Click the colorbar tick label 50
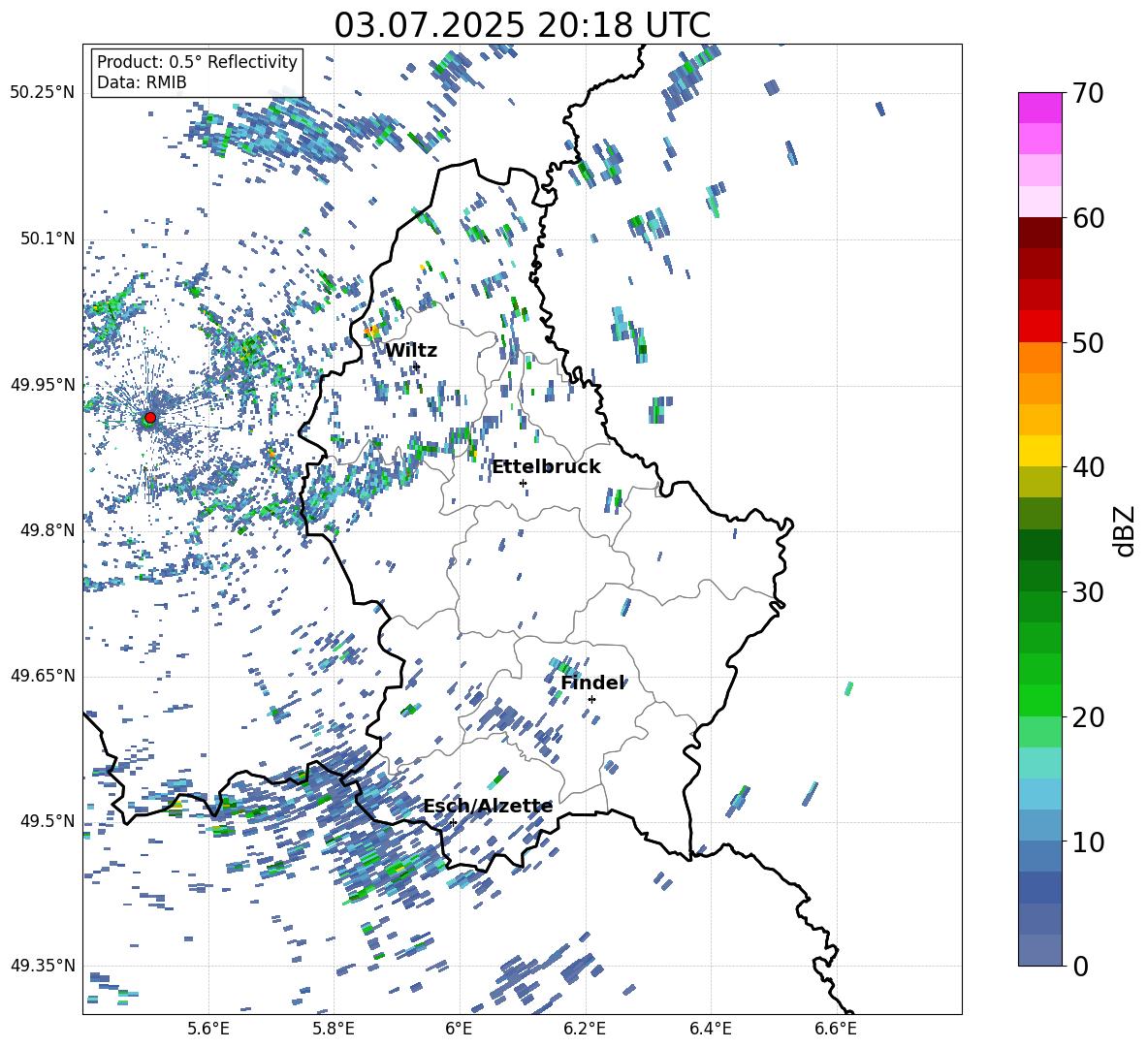 coord(1088,342)
